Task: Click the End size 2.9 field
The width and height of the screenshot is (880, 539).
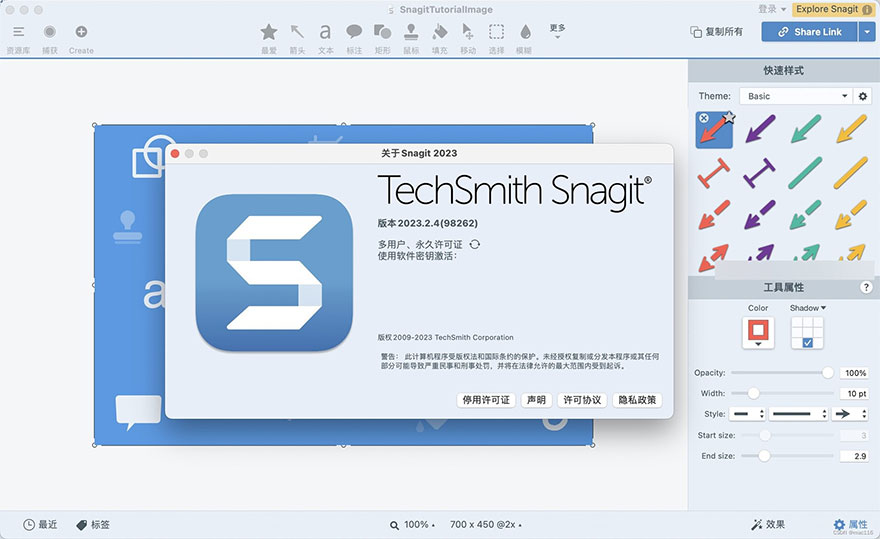Action: [854, 456]
